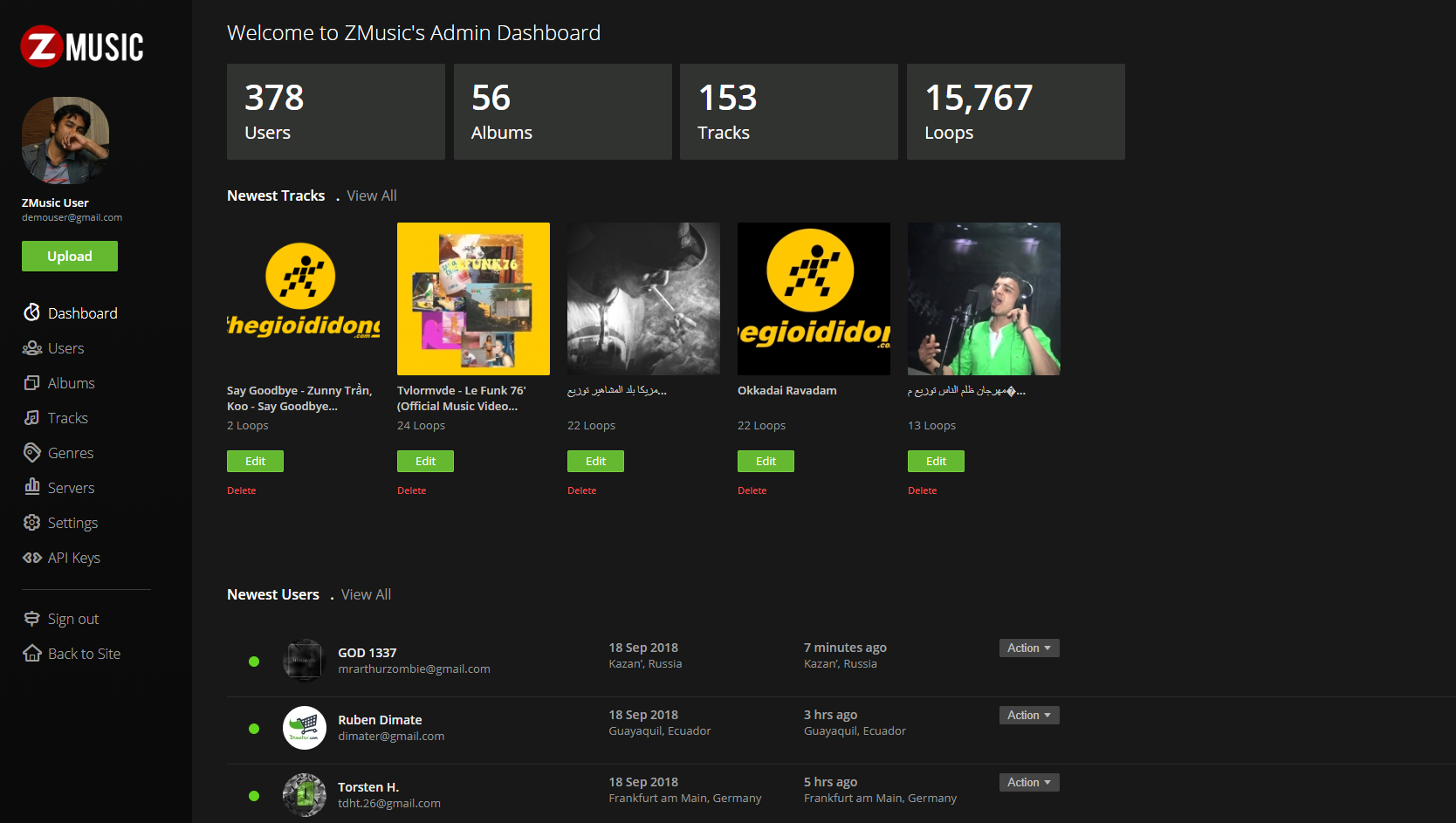Select the GOD 1337 user name

367,653
